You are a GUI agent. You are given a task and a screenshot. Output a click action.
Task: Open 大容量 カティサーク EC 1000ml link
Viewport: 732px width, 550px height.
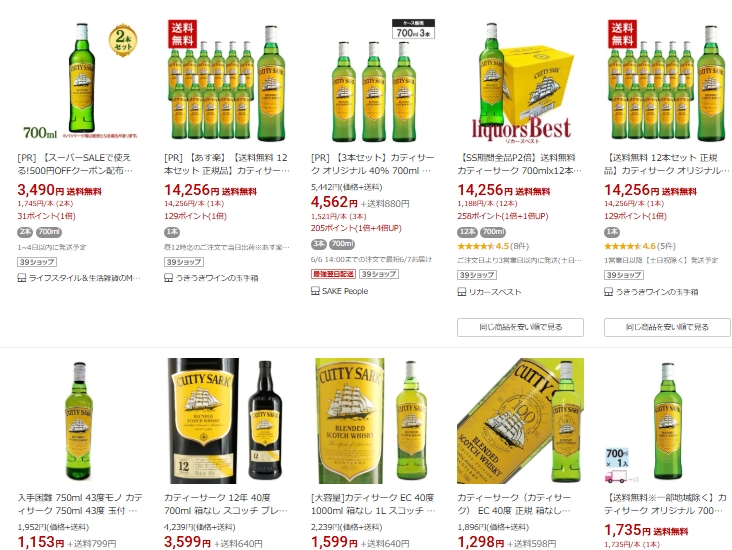[373, 504]
